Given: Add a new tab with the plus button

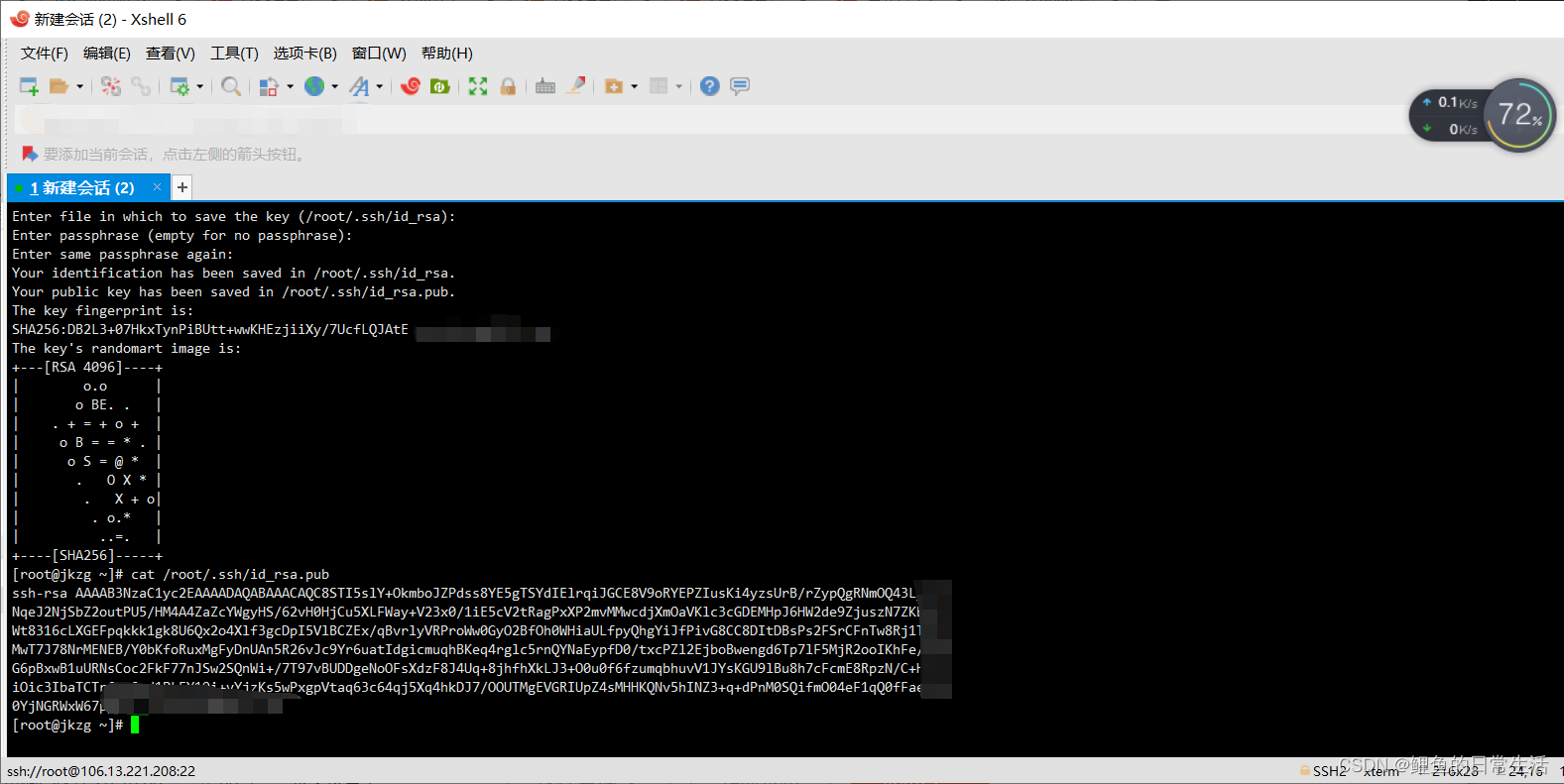Looking at the screenshot, I should coord(182,187).
